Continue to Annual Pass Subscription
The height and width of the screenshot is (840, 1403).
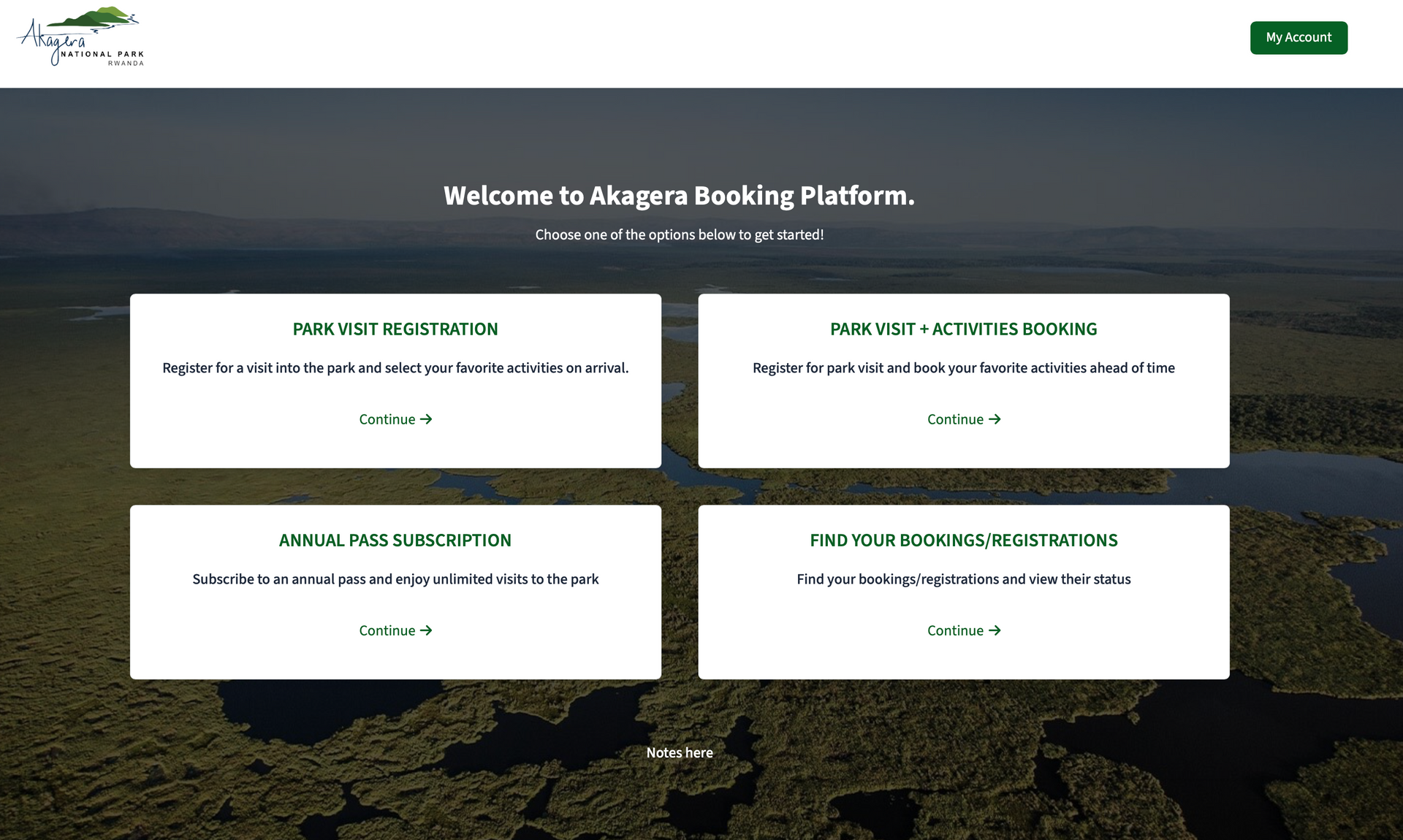point(395,630)
